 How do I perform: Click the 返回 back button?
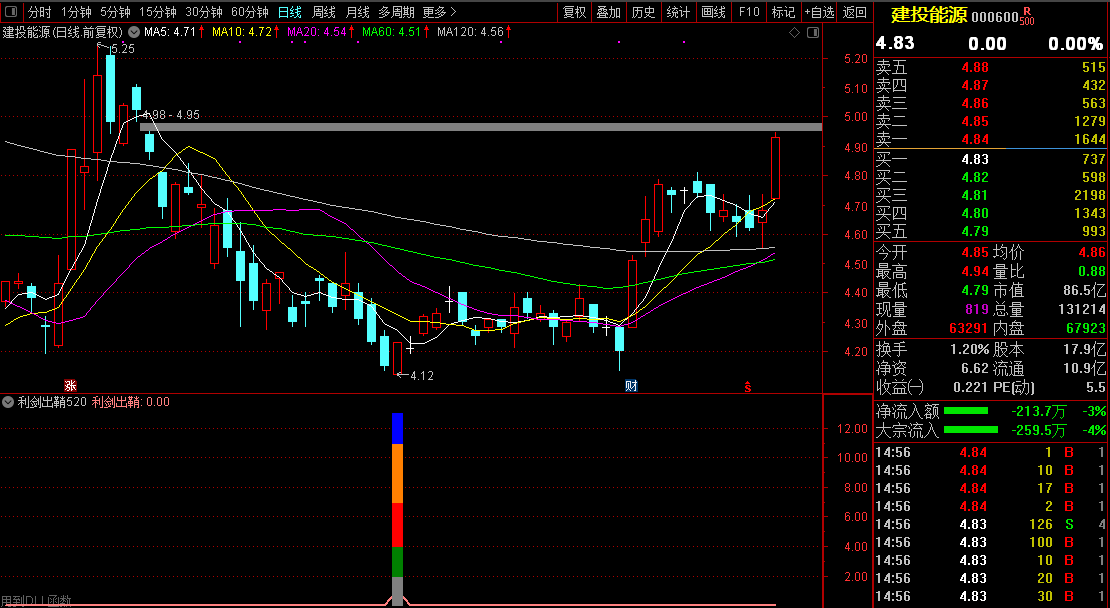click(855, 12)
